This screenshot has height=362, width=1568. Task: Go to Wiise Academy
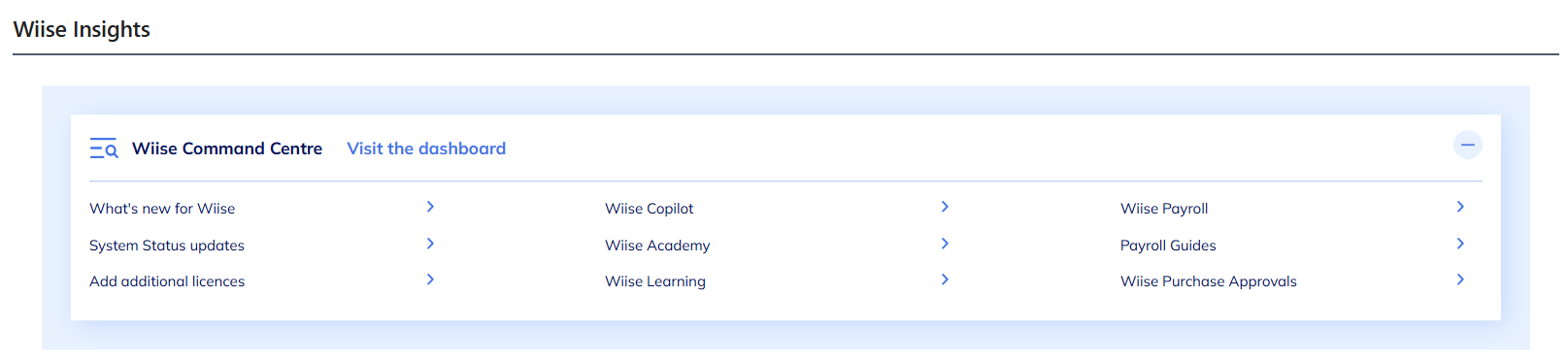coord(657,246)
